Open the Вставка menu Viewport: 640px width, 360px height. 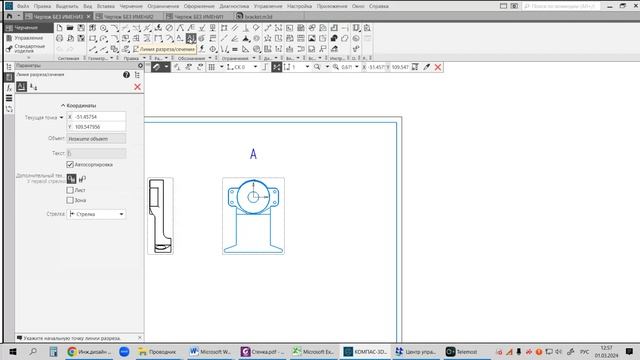(106, 6)
